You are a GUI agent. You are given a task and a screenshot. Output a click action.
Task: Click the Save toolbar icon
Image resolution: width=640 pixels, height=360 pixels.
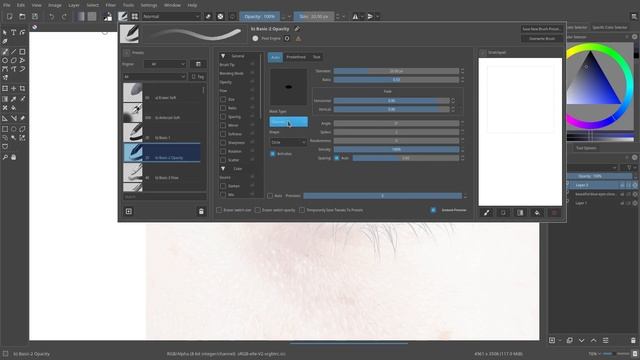(x=35, y=16)
